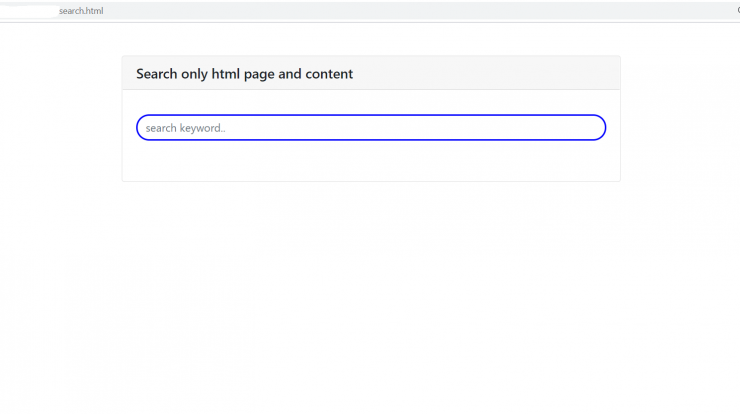
Task: Click the blurred URL prefix before search.html
Action: point(29,10)
